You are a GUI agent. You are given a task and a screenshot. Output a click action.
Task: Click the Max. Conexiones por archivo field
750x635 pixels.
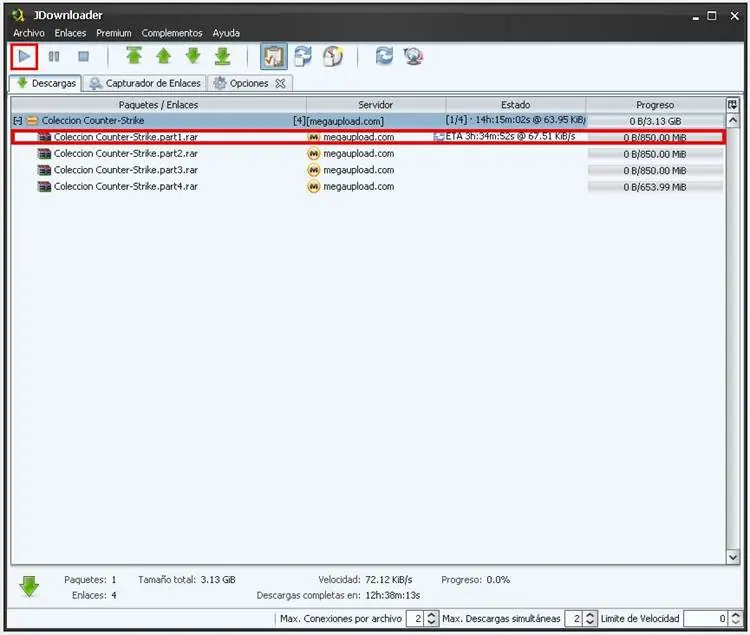tap(415, 619)
